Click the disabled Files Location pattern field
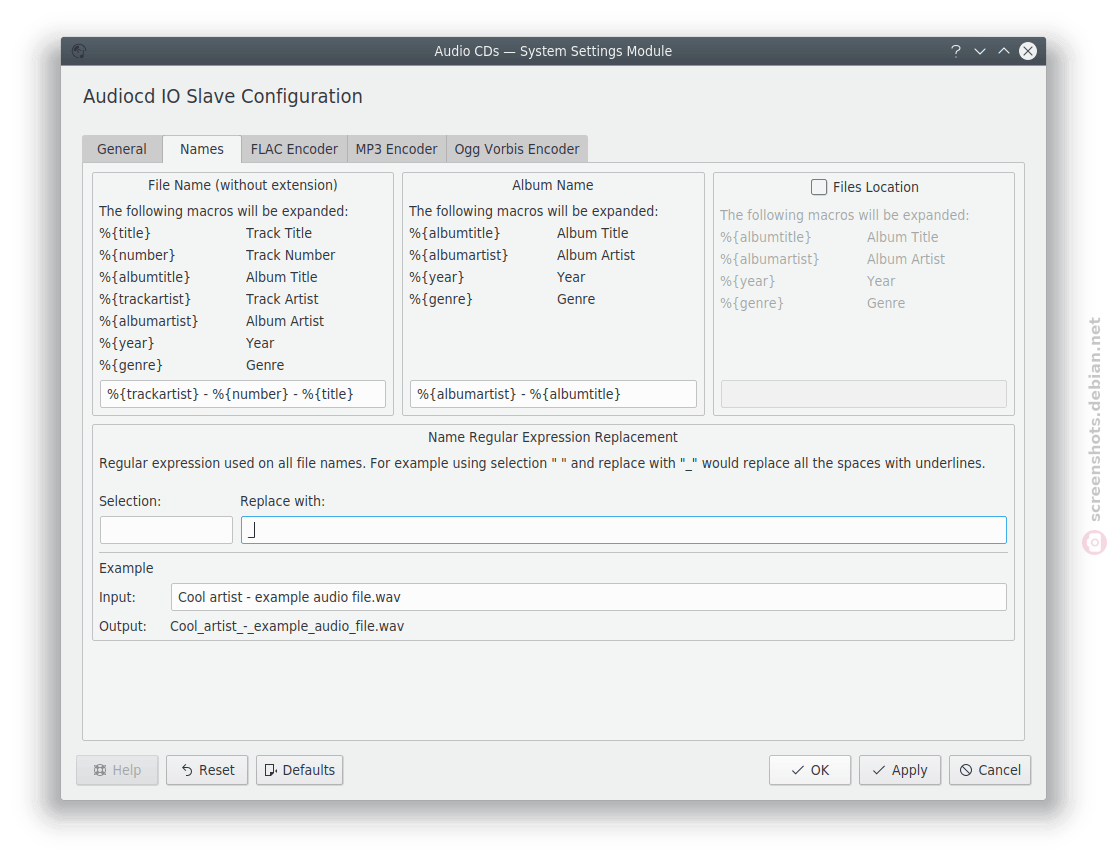 tap(863, 394)
